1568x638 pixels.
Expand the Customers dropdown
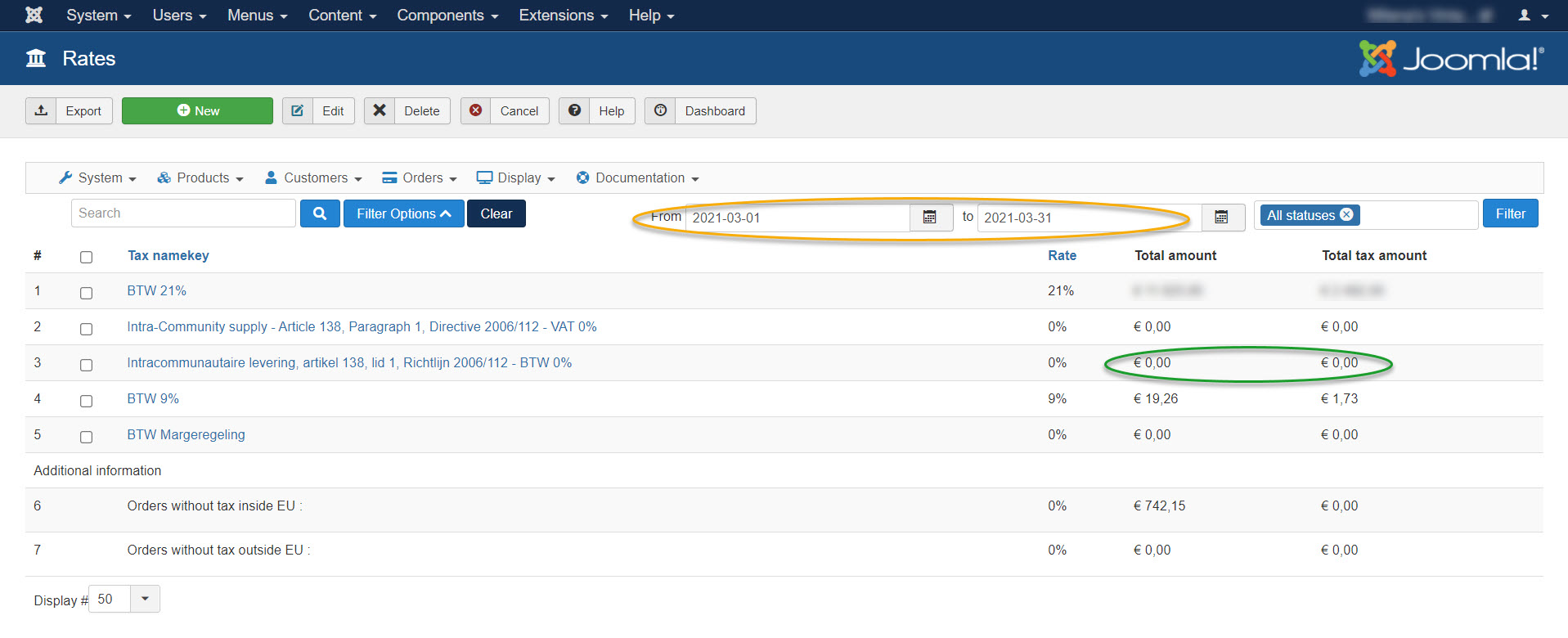tap(313, 177)
